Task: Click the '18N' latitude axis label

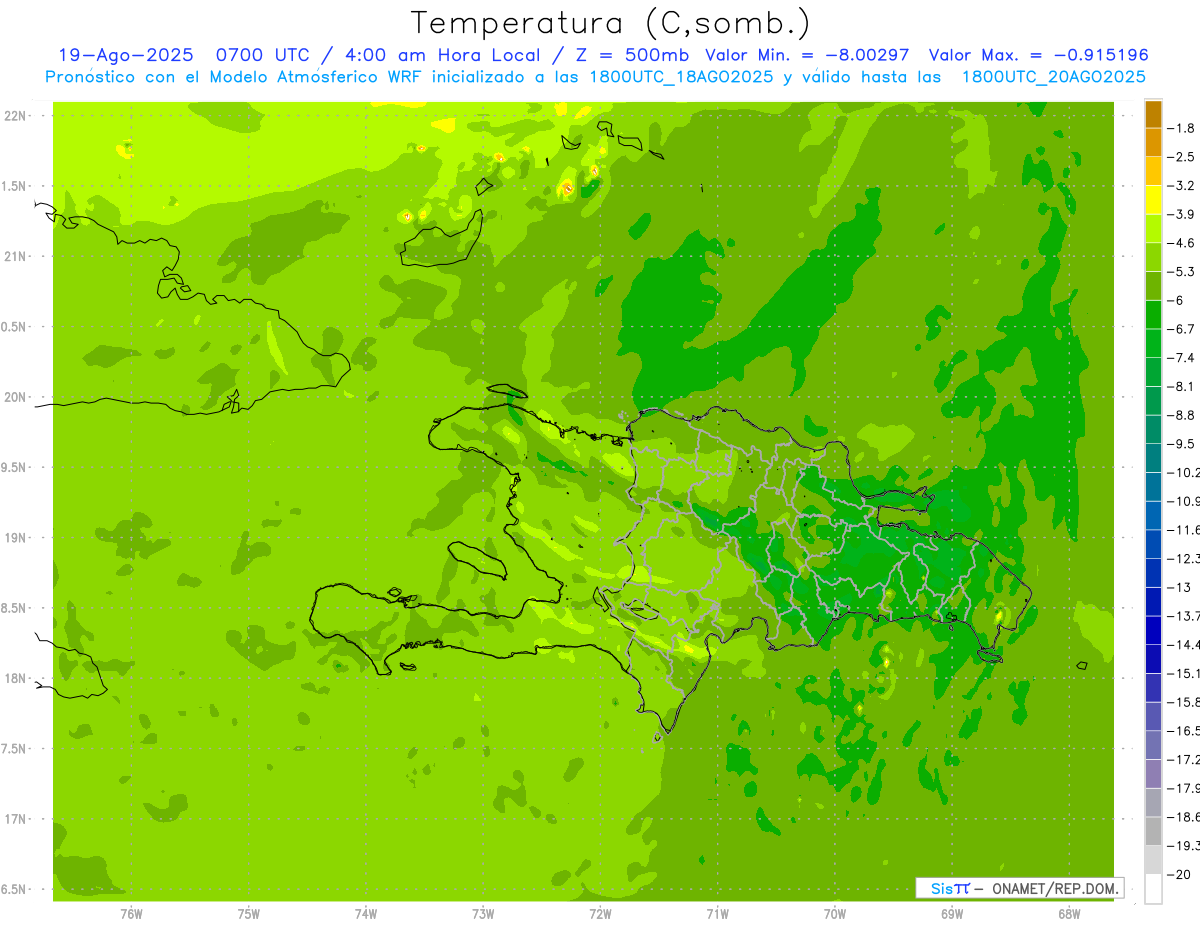Action: 17,678
